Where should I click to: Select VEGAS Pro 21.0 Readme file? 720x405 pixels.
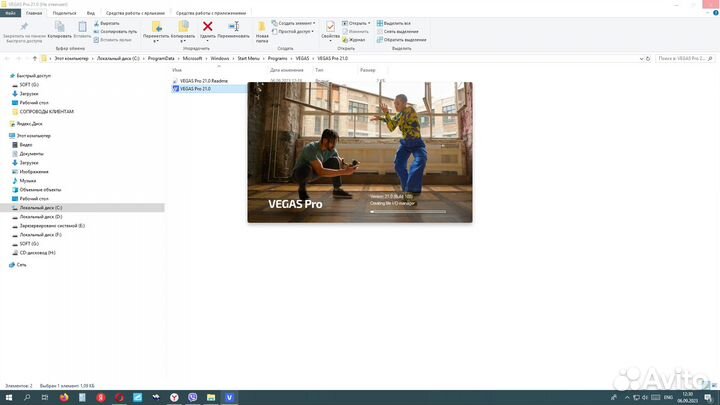(x=203, y=81)
